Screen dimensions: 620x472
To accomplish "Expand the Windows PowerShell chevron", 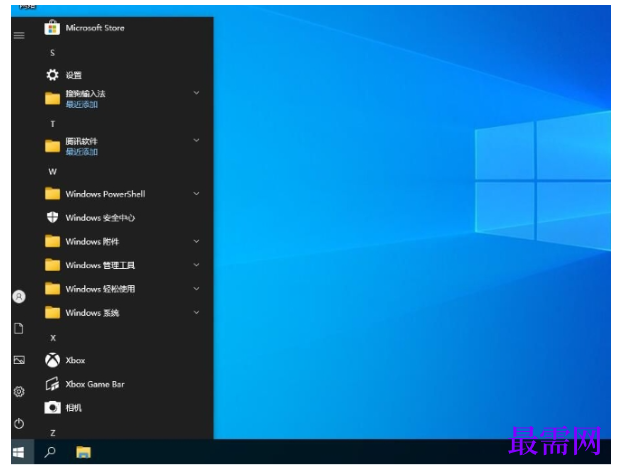I will [x=196, y=194].
